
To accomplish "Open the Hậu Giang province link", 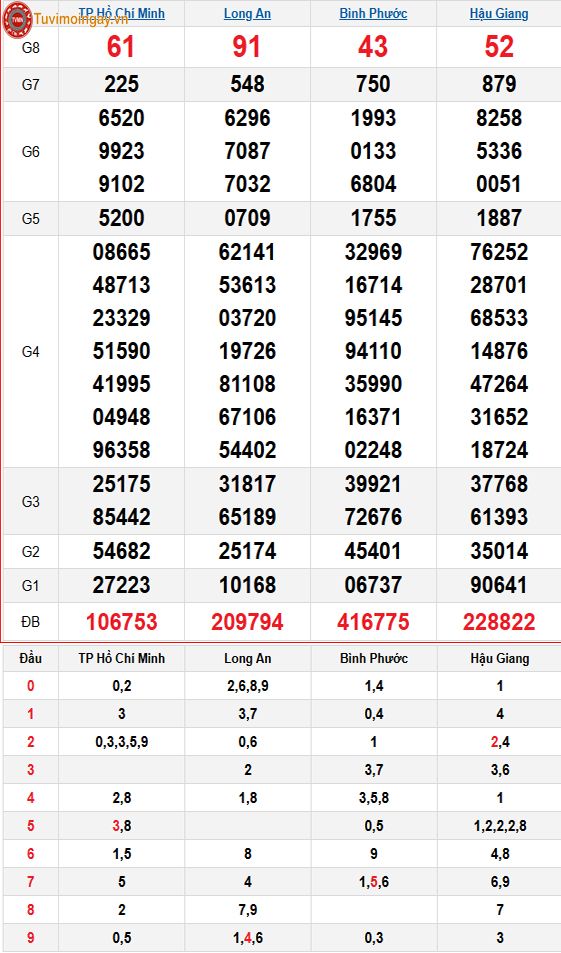I will click(499, 13).
